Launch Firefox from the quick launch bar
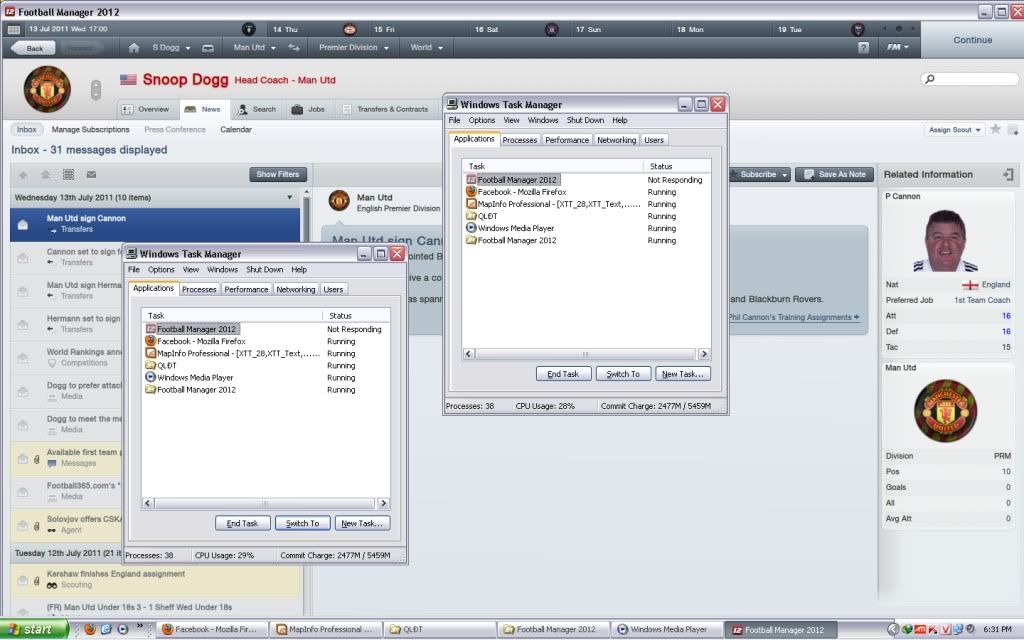 click(x=90, y=629)
